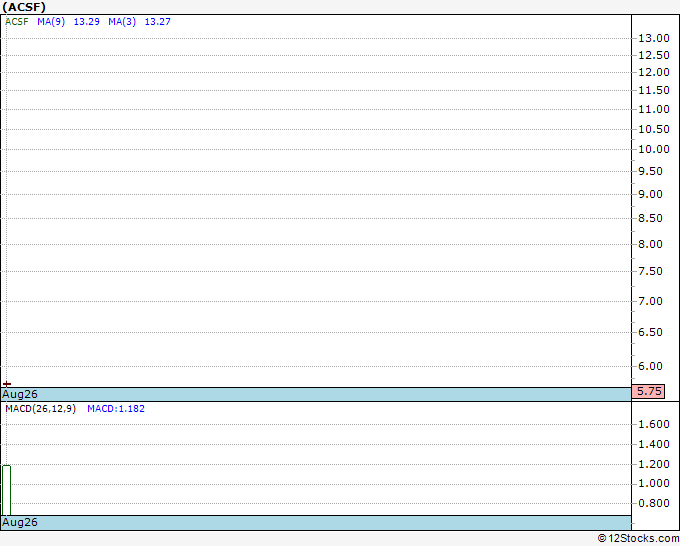Click the Aug26 date label under the MACD panel
Viewport: 680px width, 546px height.
(20, 522)
